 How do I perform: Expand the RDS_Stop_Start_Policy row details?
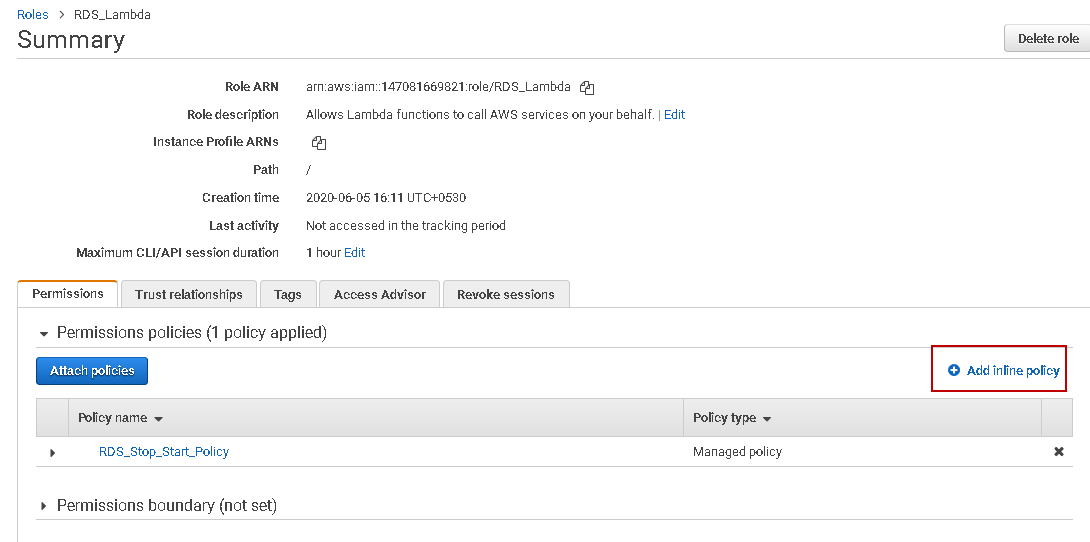click(x=53, y=453)
